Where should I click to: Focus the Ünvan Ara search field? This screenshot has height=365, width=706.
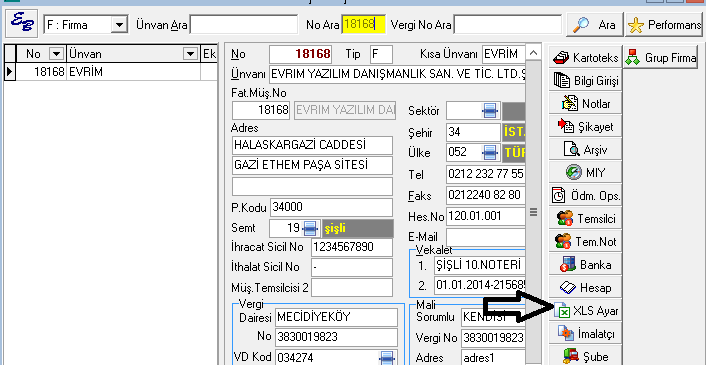(x=244, y=24)
